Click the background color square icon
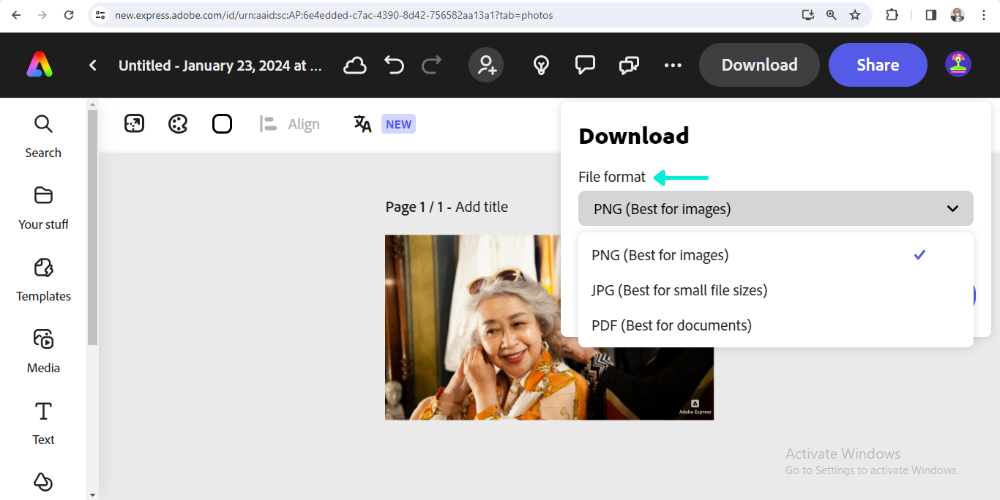The image size is (1000, 500). tap(222, 124)
